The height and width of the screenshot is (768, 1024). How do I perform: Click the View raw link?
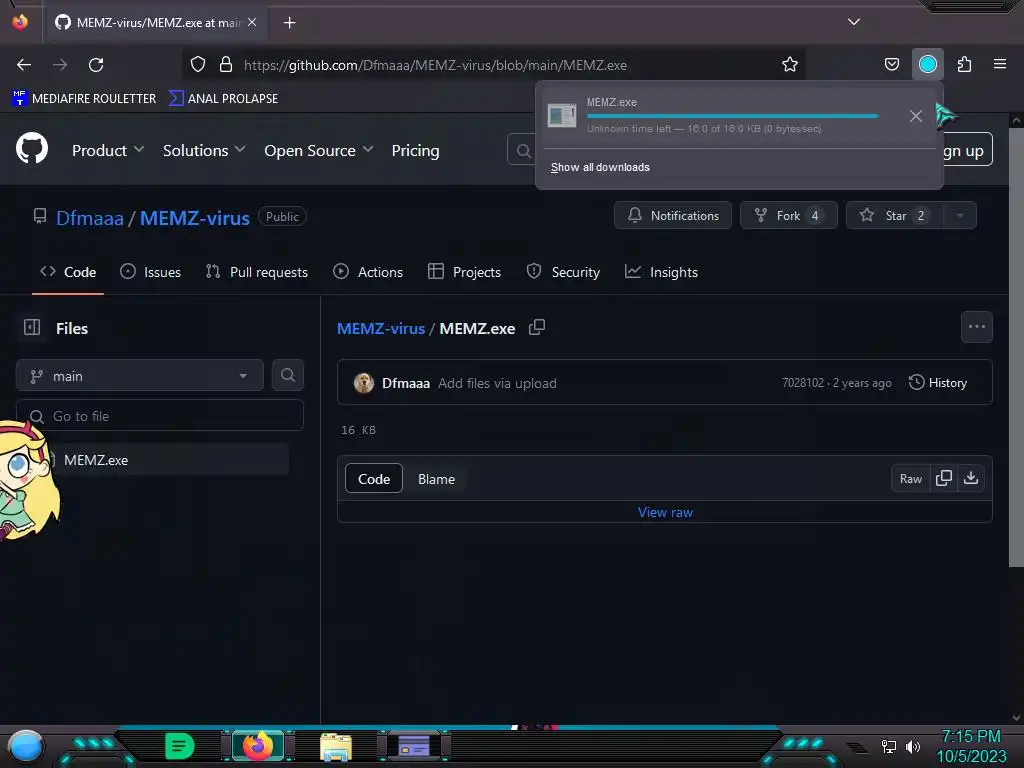(665, 512)
